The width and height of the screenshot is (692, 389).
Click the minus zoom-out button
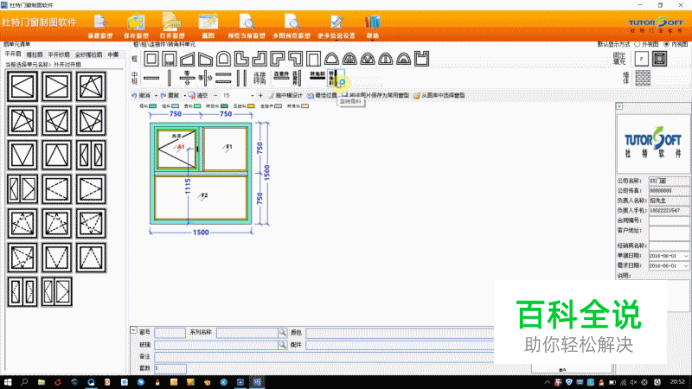tap(215, 95)
